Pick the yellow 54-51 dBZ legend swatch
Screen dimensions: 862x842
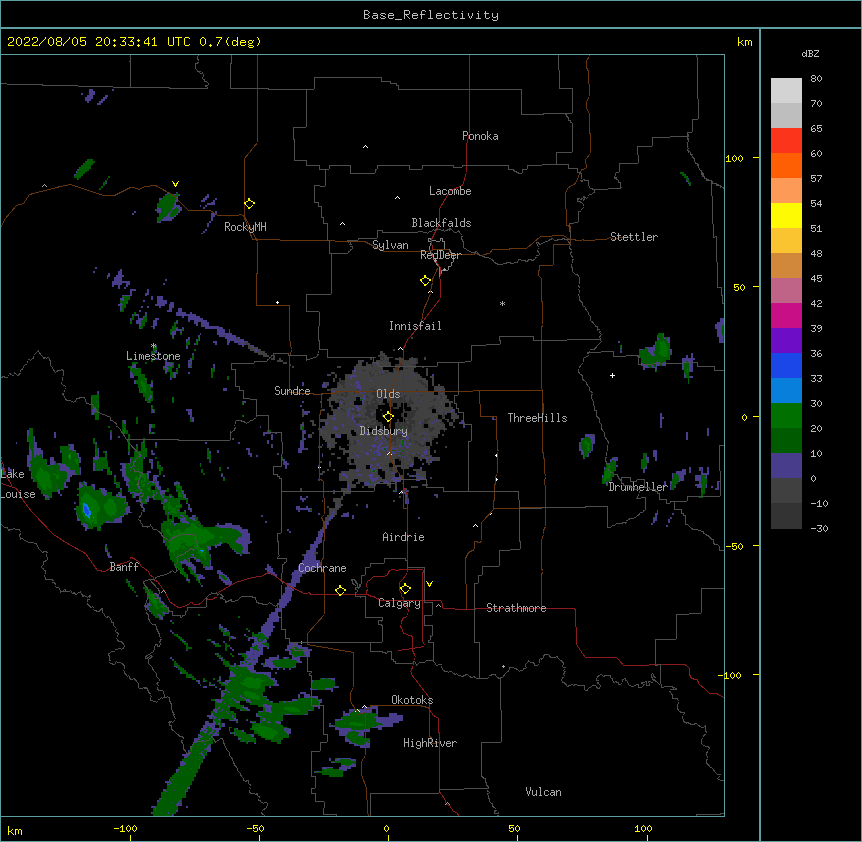[786, 215]
